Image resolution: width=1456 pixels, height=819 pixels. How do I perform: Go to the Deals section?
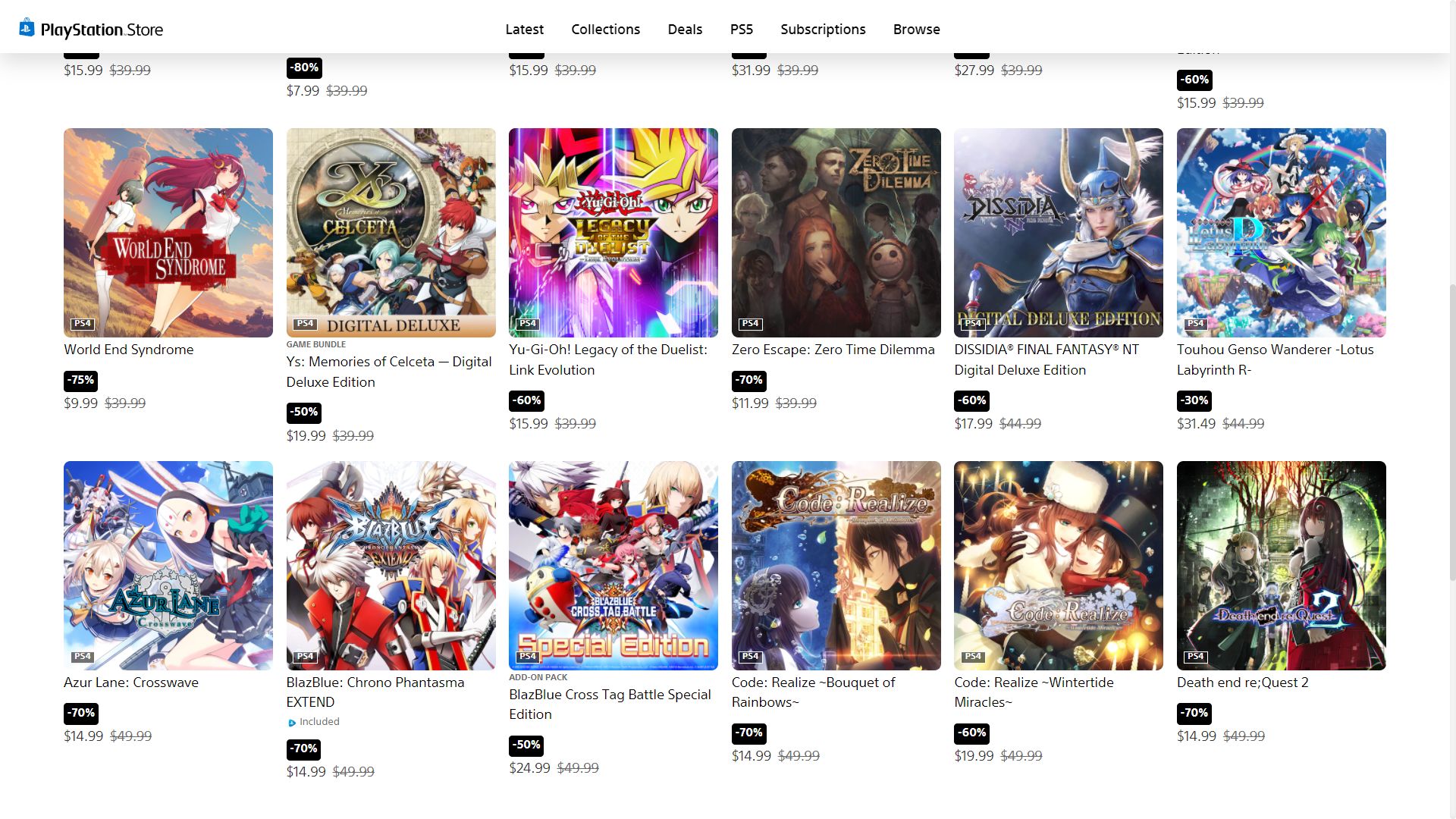click(686, 30)
